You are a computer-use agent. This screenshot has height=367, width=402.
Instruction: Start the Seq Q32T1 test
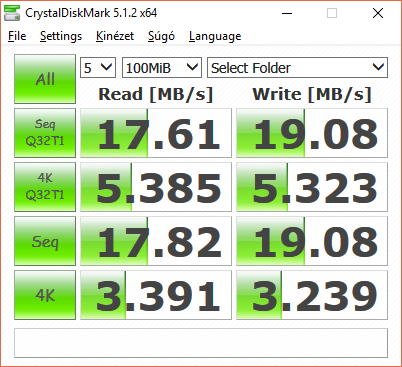click(45, 133)
